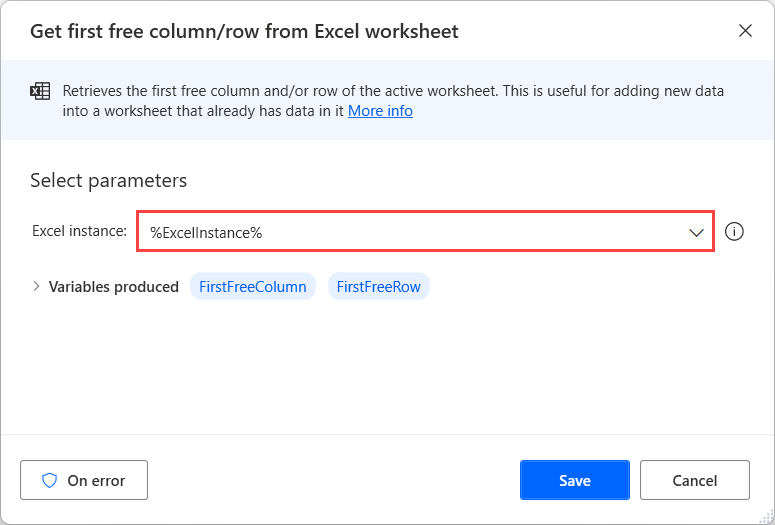This screenshot has height=525, width=775.
Task: Click the Variables produced label
Action: click(114, 287)
